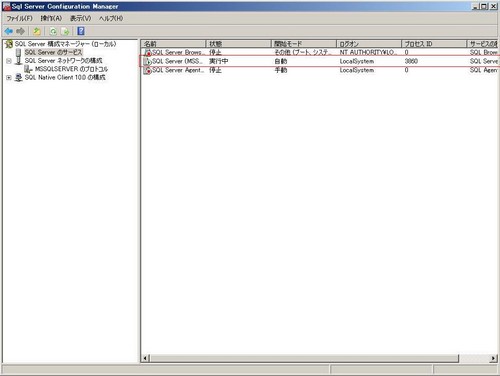Select SQL Server ネットワークの構成 in the tree
This screenshot has height=376, width=500.
(63, 61)
